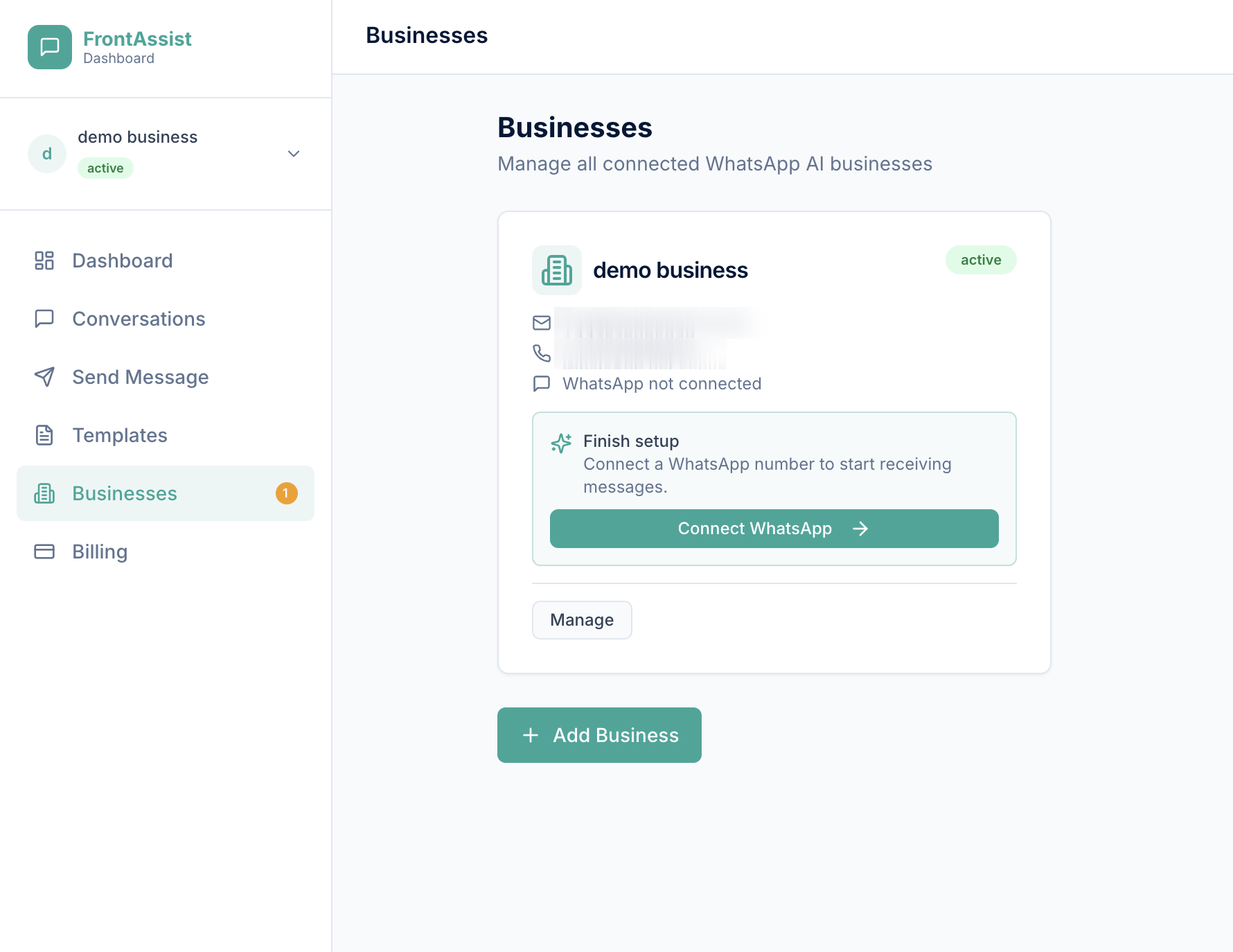The image size is (1233, 952).
Task: Click the sidebar 'active' status badge
Action: 105,168
